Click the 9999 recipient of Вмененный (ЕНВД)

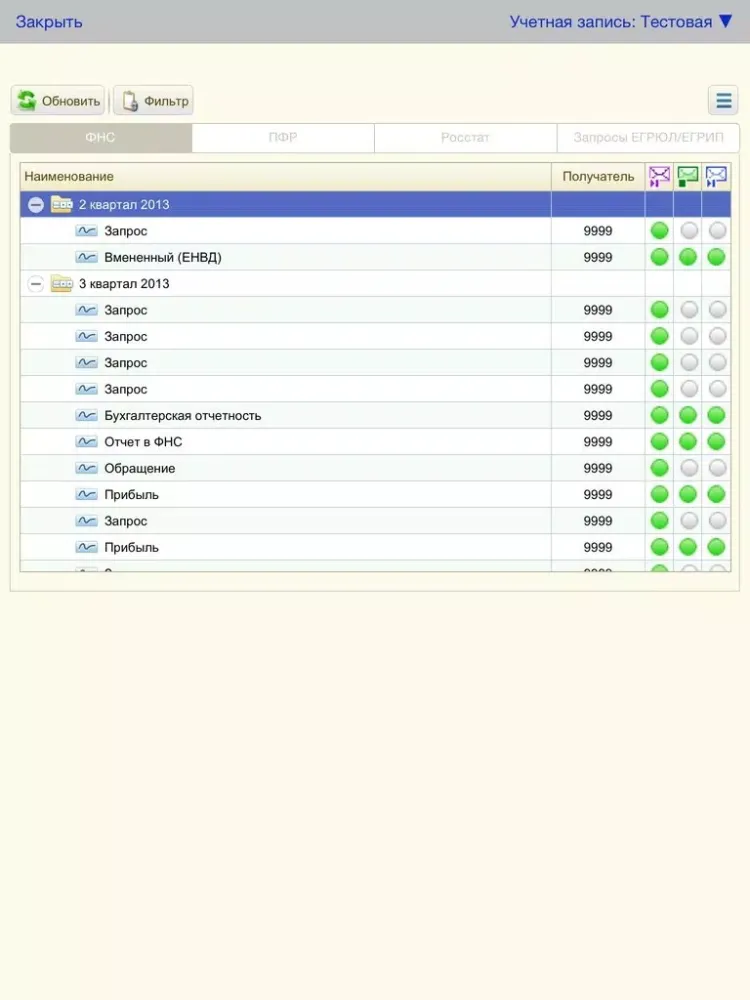(x=598, y=257)
